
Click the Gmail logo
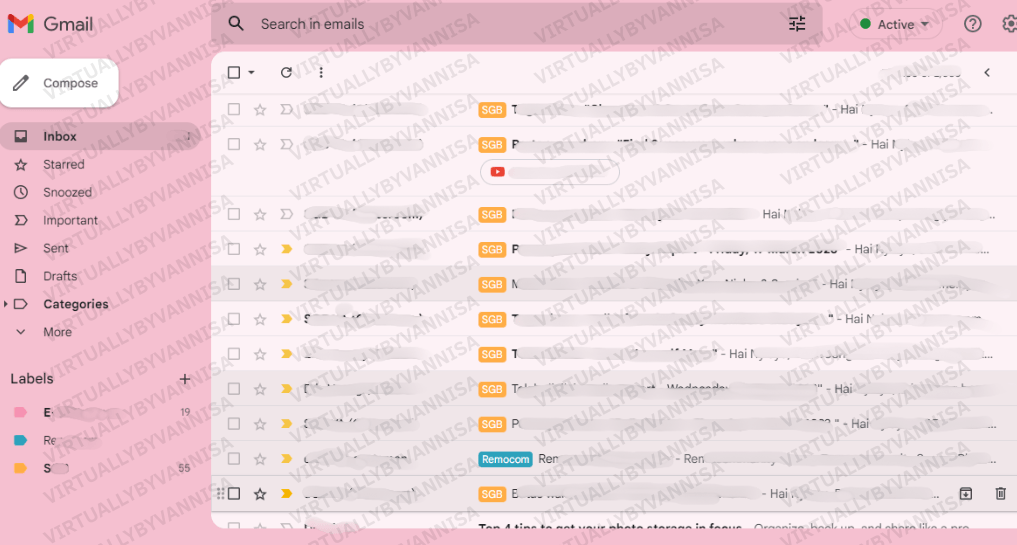50,24
